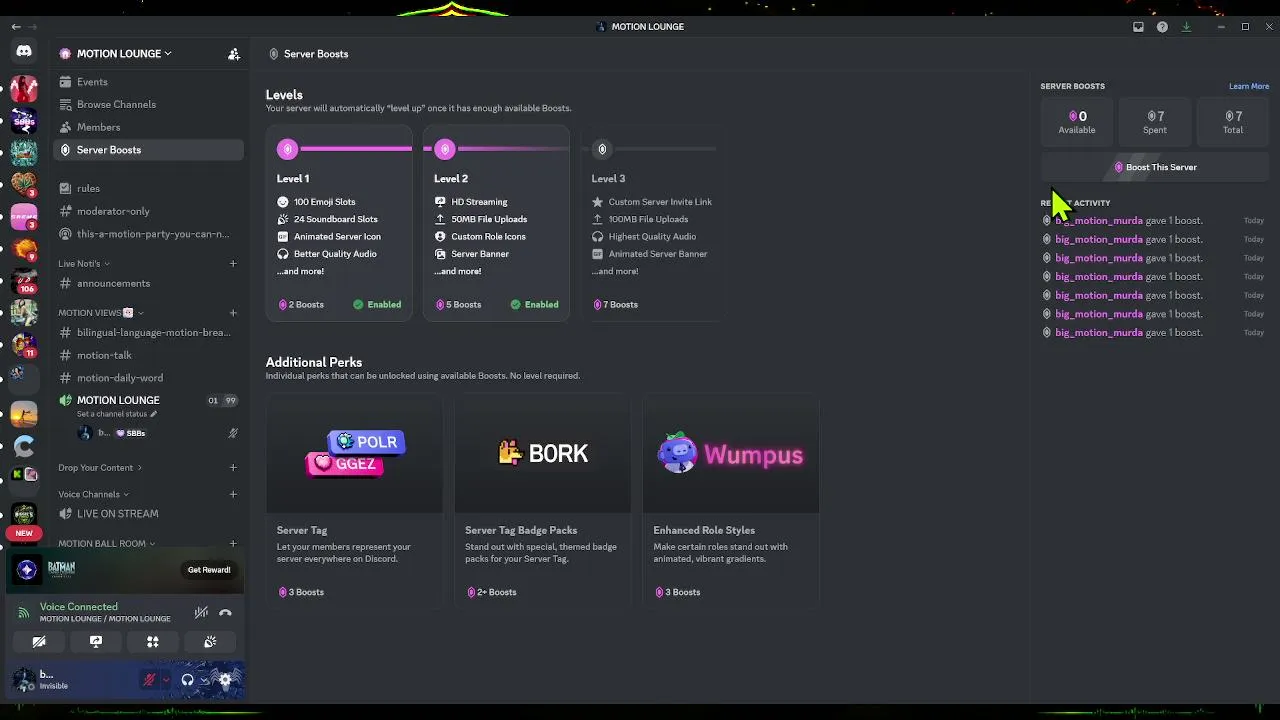Open the soundboard icon
This screenshot has width=1280, height=720.
[210, 642]
